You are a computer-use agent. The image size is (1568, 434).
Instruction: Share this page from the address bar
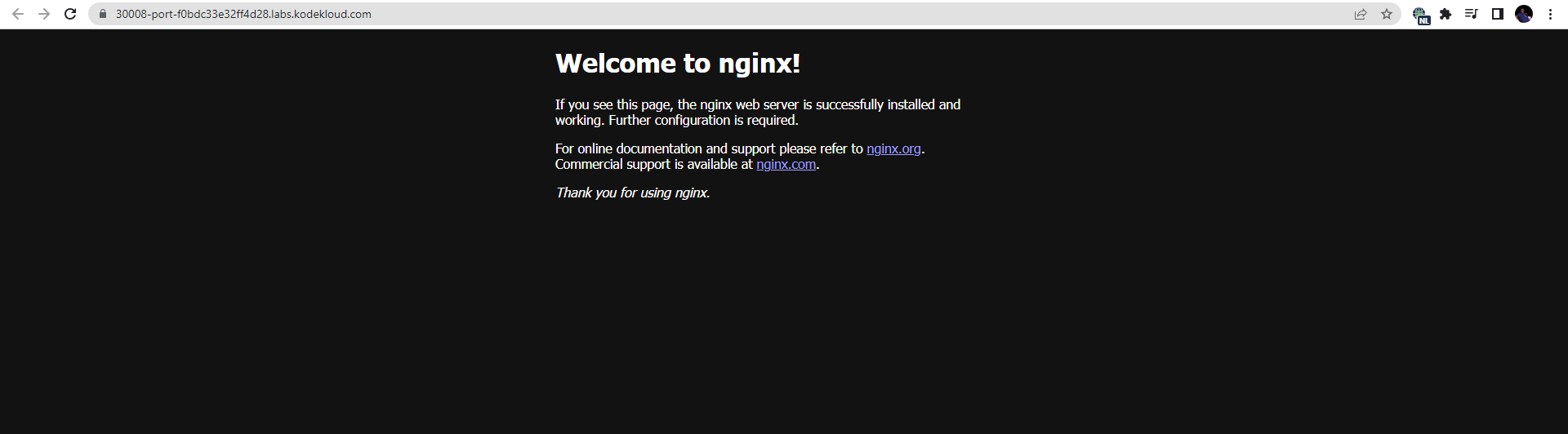click(x=1361, y=14)
